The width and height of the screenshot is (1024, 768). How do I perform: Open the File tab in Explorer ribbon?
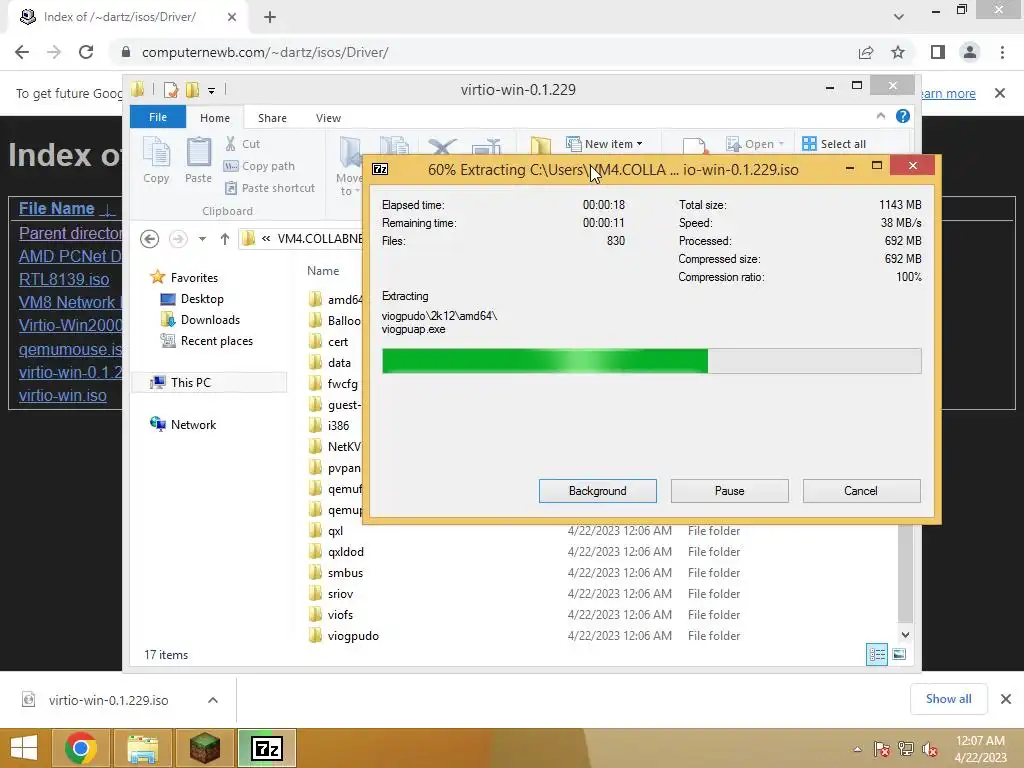coord(158,117)
